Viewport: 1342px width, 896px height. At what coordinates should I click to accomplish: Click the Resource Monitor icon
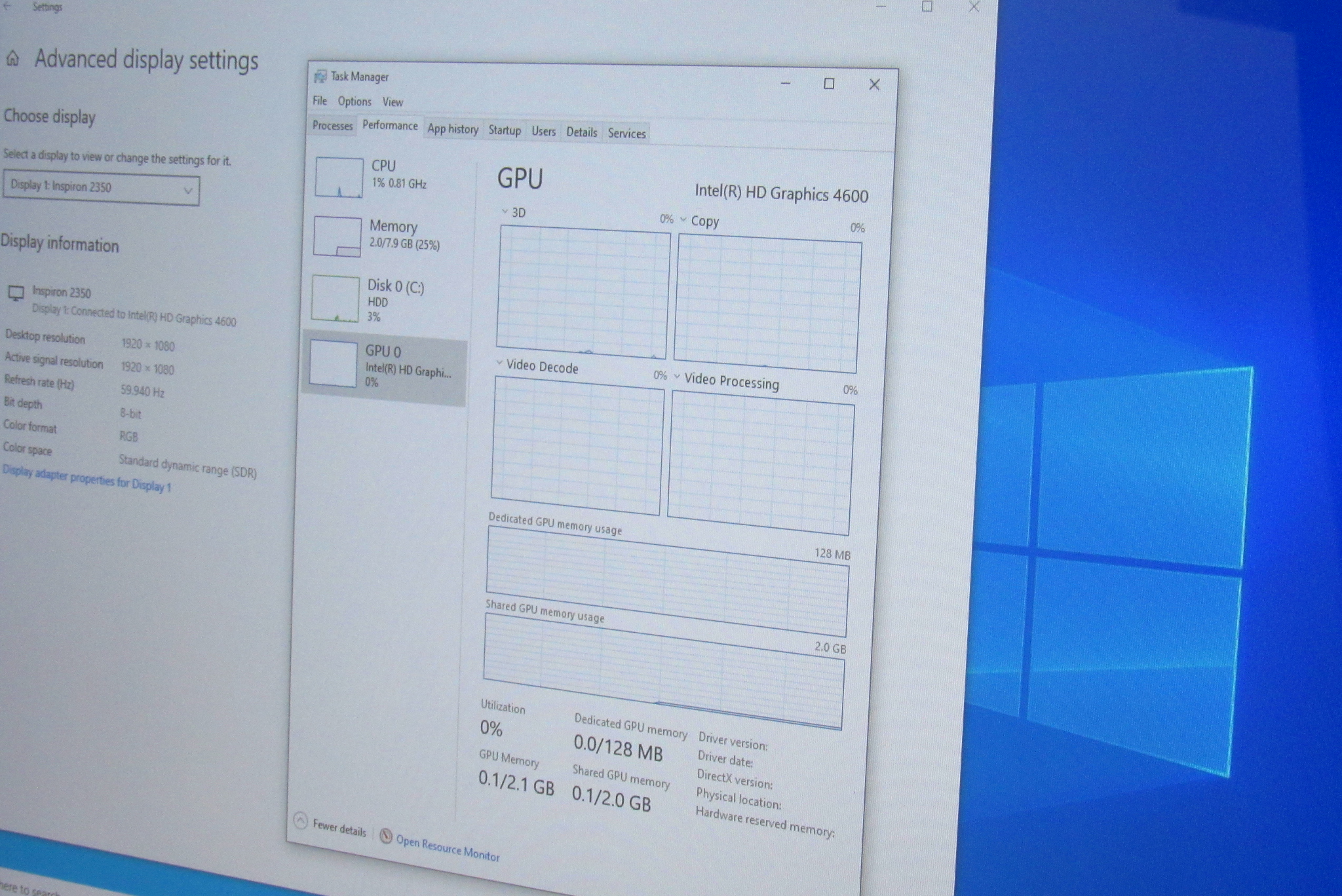click(x=386, y=835)
